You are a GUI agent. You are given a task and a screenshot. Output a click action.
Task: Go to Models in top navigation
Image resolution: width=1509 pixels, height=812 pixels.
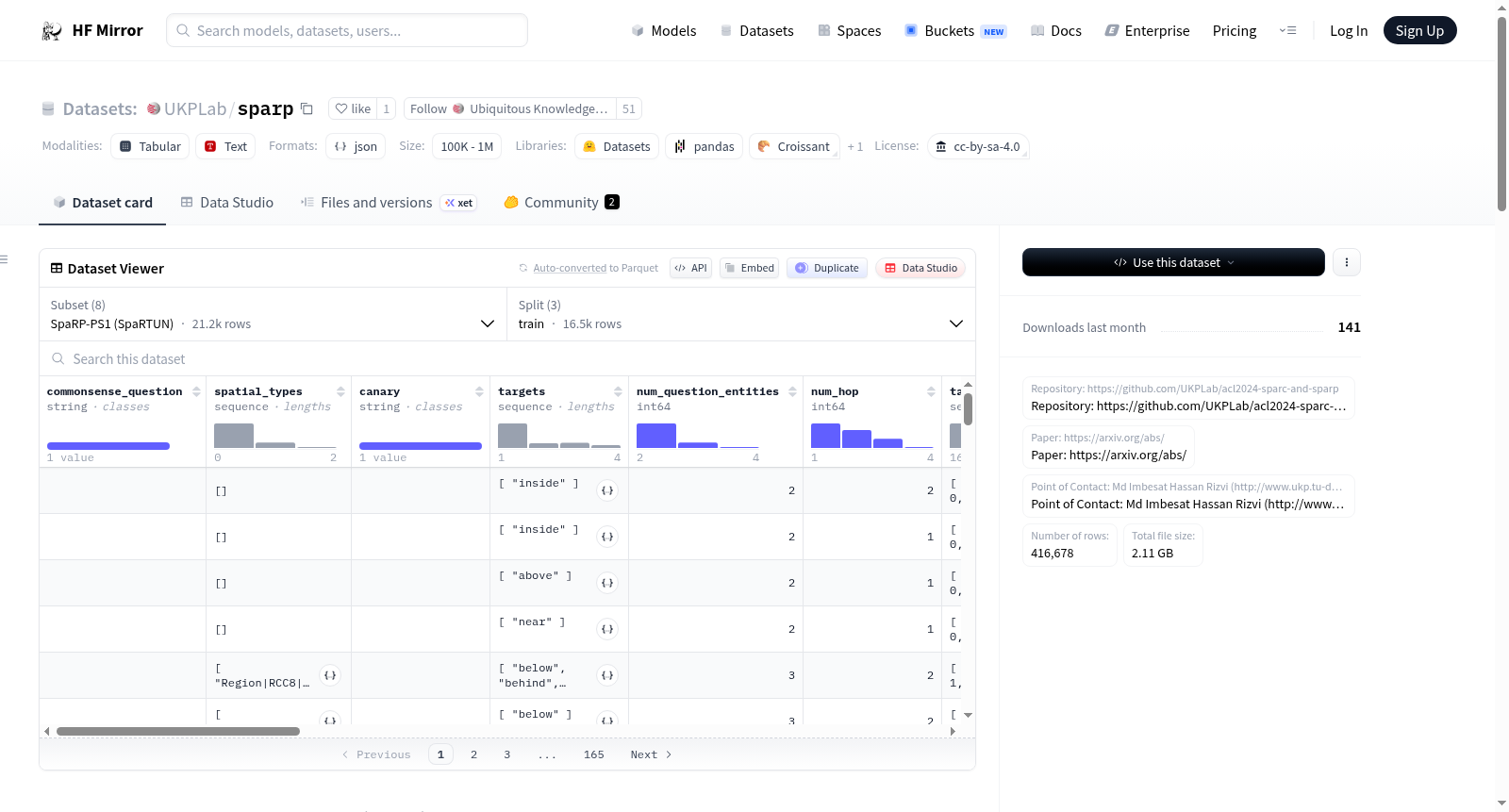point(664,31)
